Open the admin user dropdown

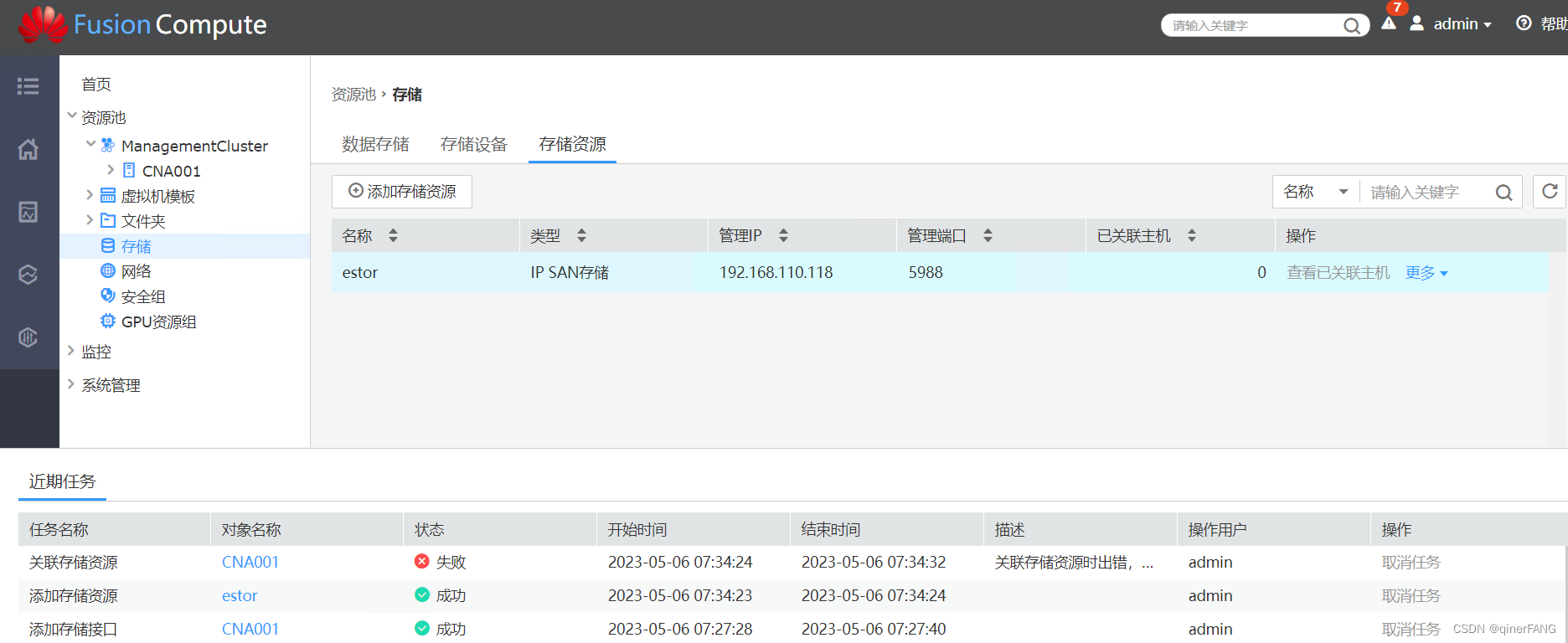click(1462, 24)
